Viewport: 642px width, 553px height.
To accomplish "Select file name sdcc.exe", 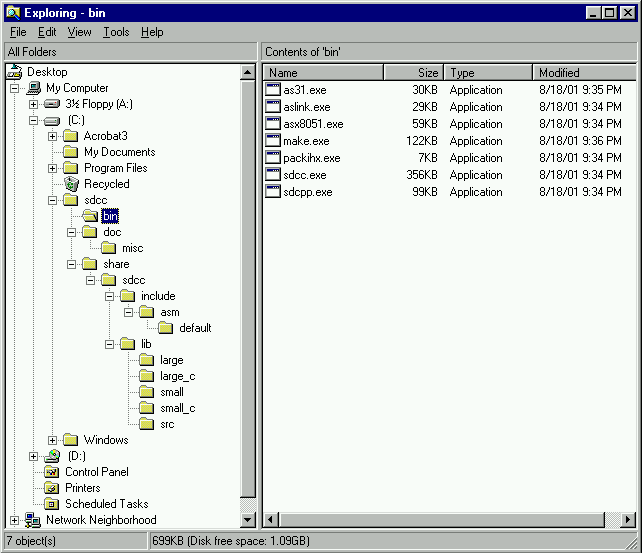I will (x=305, y=175).
